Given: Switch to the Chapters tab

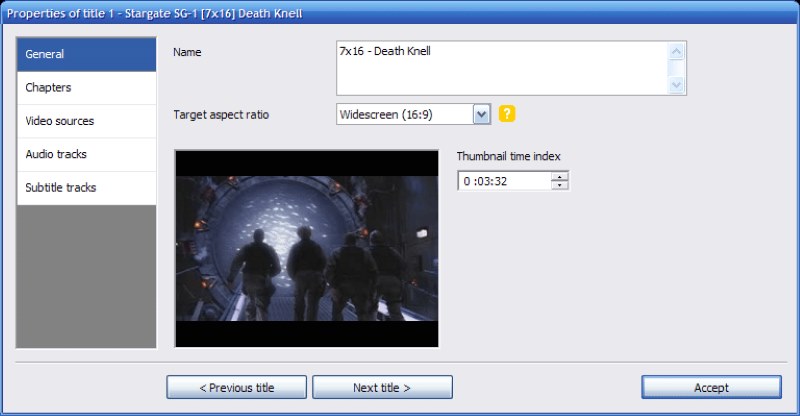Looking at the screenshot, I should click(86, 88).
